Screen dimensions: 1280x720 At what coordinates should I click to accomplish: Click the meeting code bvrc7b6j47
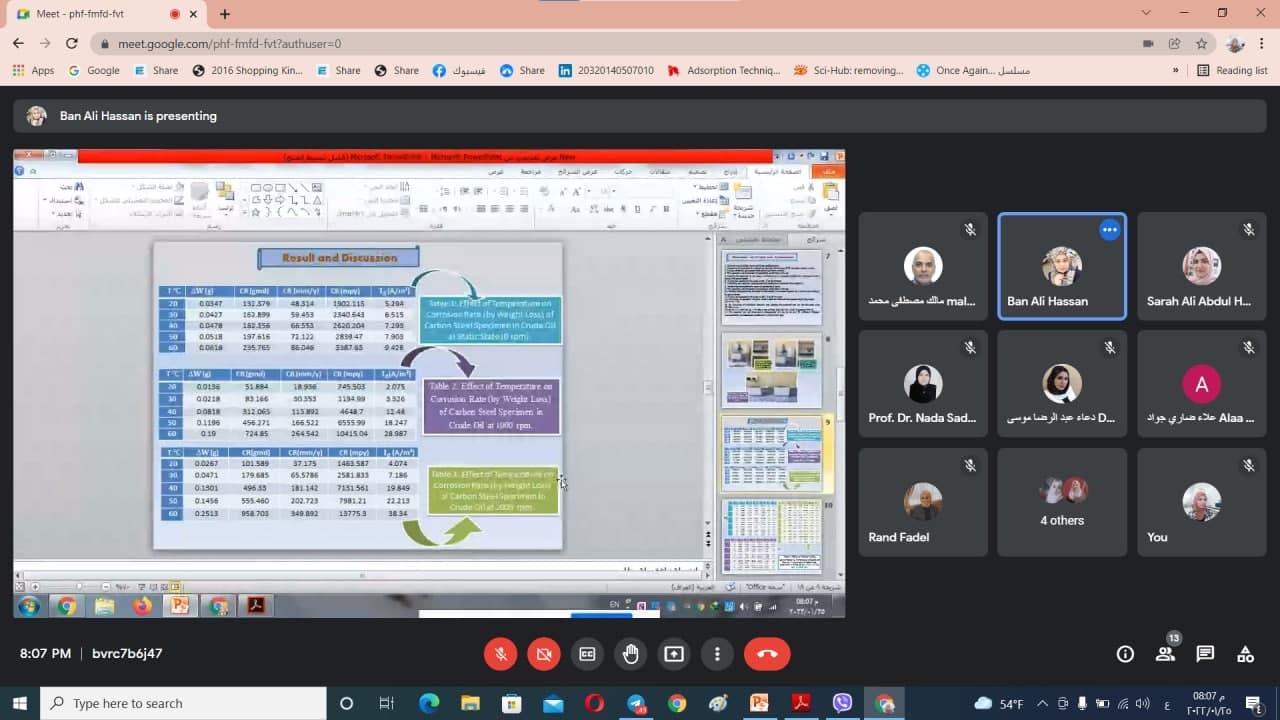tap(127, 654)
